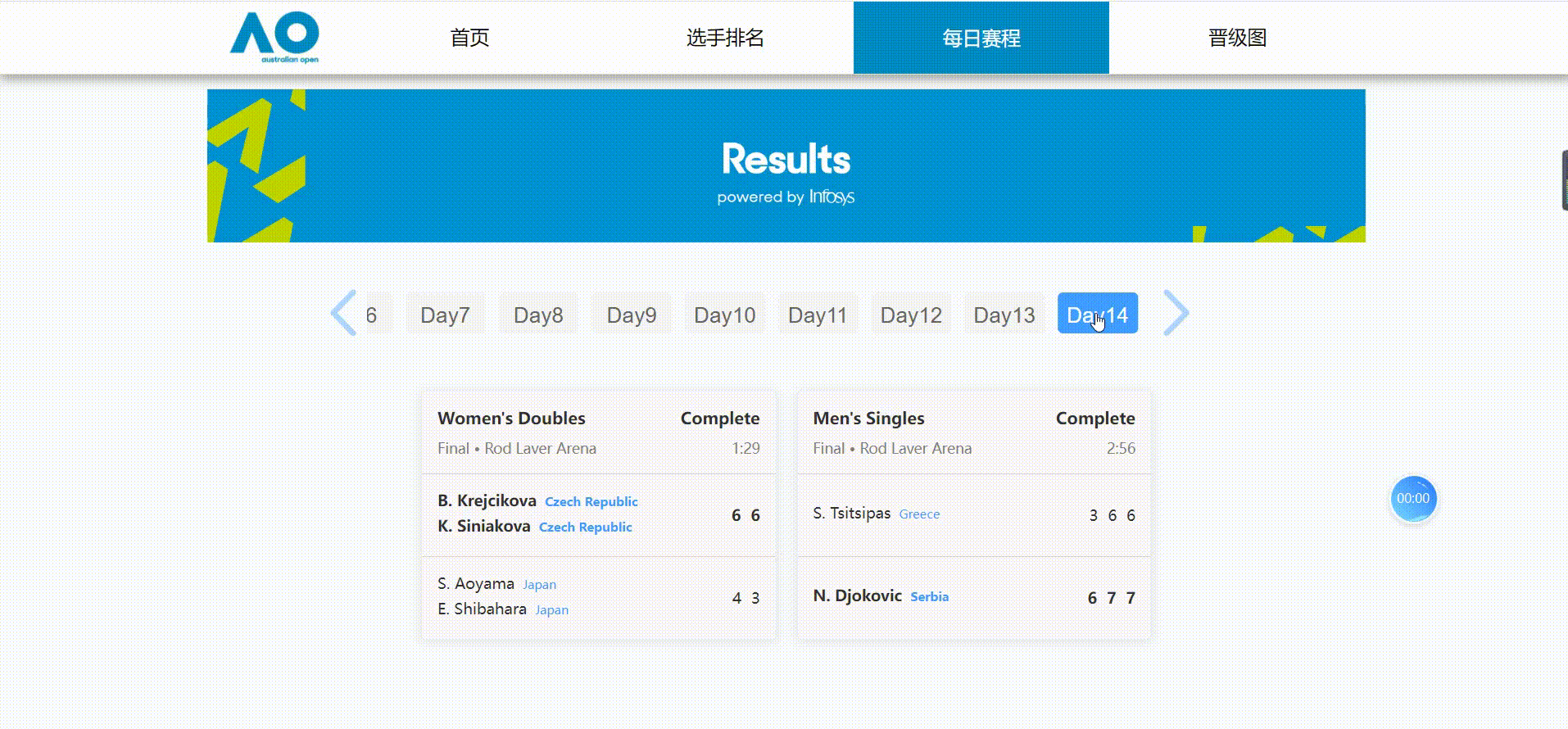
Task: Click Men's Singles Complete status
Action: coord(1094,419)
